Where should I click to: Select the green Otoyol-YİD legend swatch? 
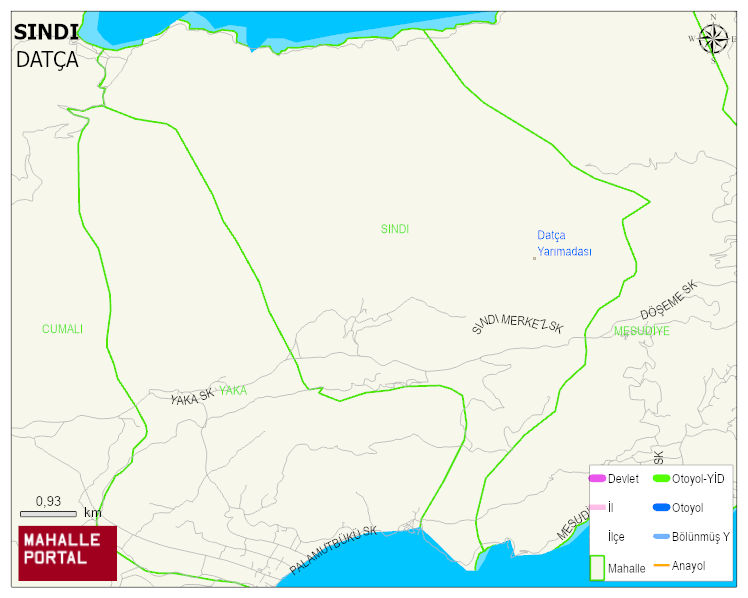pyautogui.click(x=661, y=479)
